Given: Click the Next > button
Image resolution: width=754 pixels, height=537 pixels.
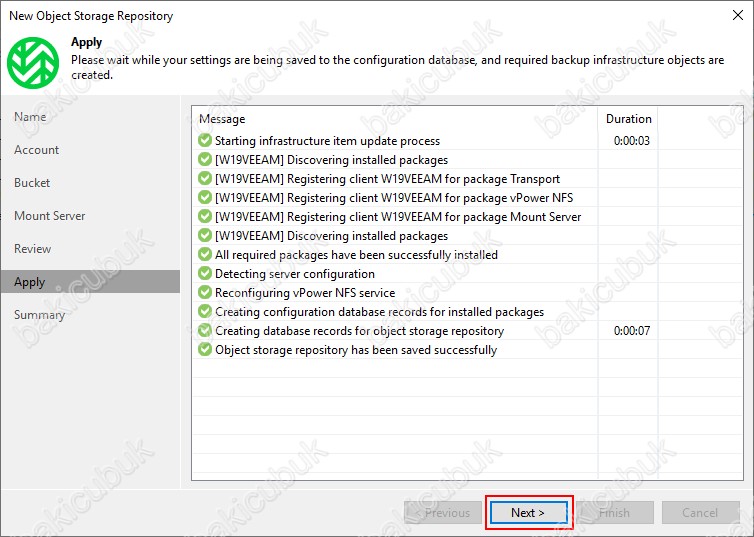Looking at the screenshot, I should [528, 513].
